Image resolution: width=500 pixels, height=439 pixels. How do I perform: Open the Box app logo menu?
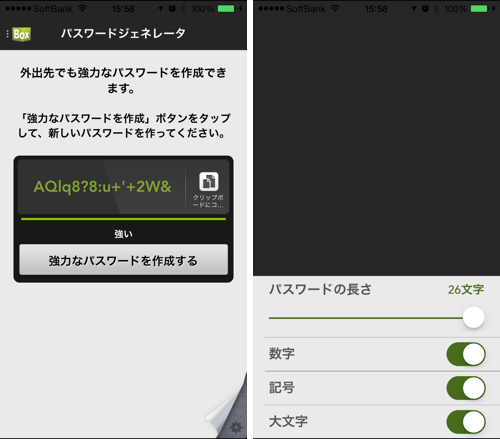click(22, 34)
